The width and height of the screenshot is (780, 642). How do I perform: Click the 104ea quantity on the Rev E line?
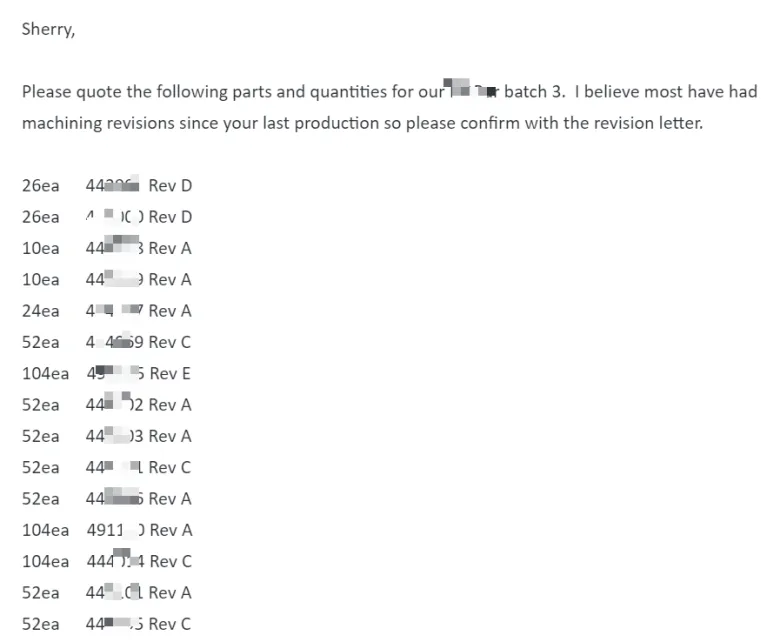click(45, 373)
